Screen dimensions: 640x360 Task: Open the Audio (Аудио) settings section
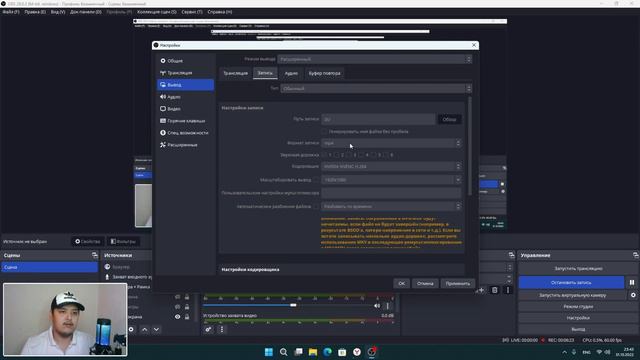[x=185, y=97]
